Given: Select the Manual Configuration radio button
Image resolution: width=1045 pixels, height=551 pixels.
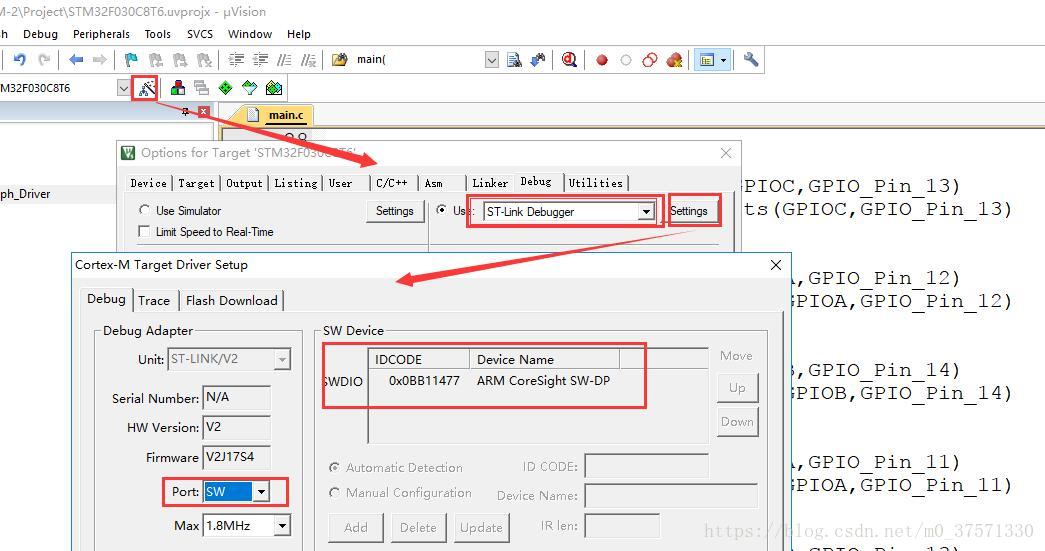Looking at the screenshot, I should (335, 493).
